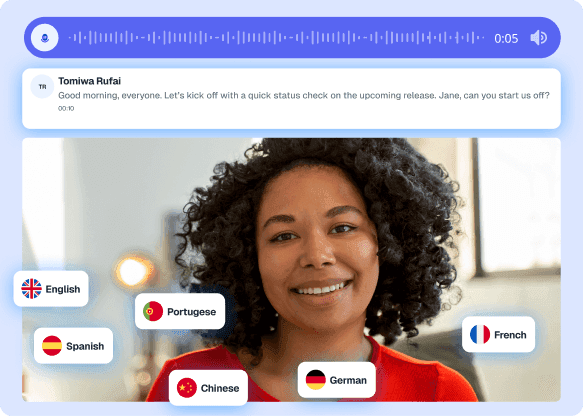Click the China flag icon

[187, 388]
